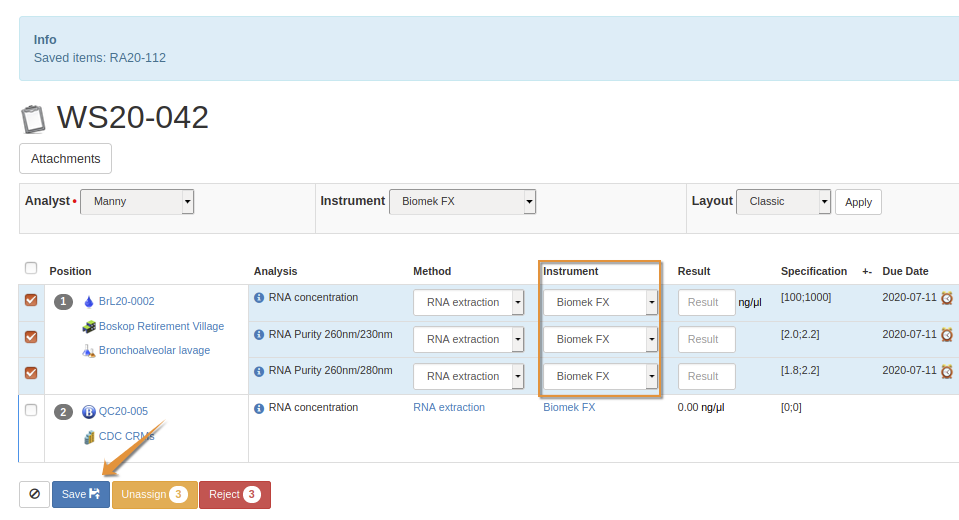Toggle the select-all checkbox in table header
The width and height of the screenshot is (959, 520).
pyautogui.click(x=31, y=269)
